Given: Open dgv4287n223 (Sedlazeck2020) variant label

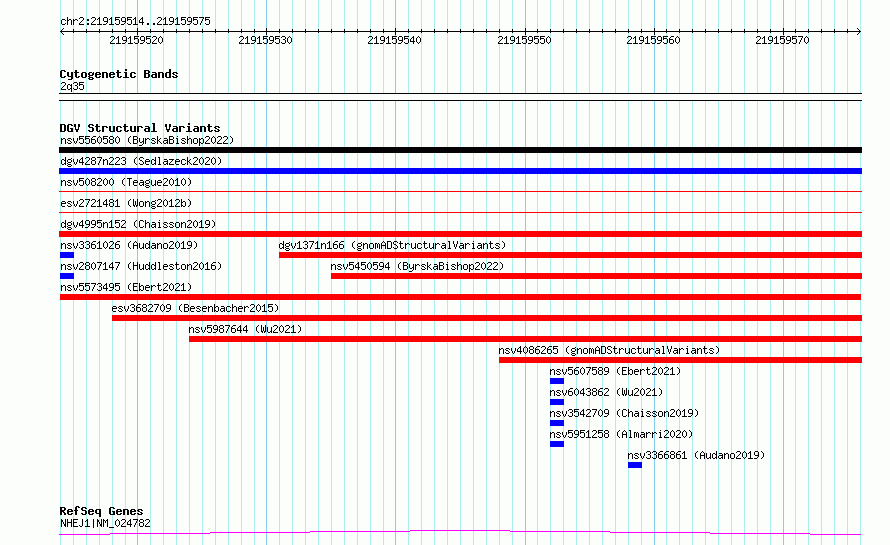Looking at the screenshot, I should pos(141,161).
